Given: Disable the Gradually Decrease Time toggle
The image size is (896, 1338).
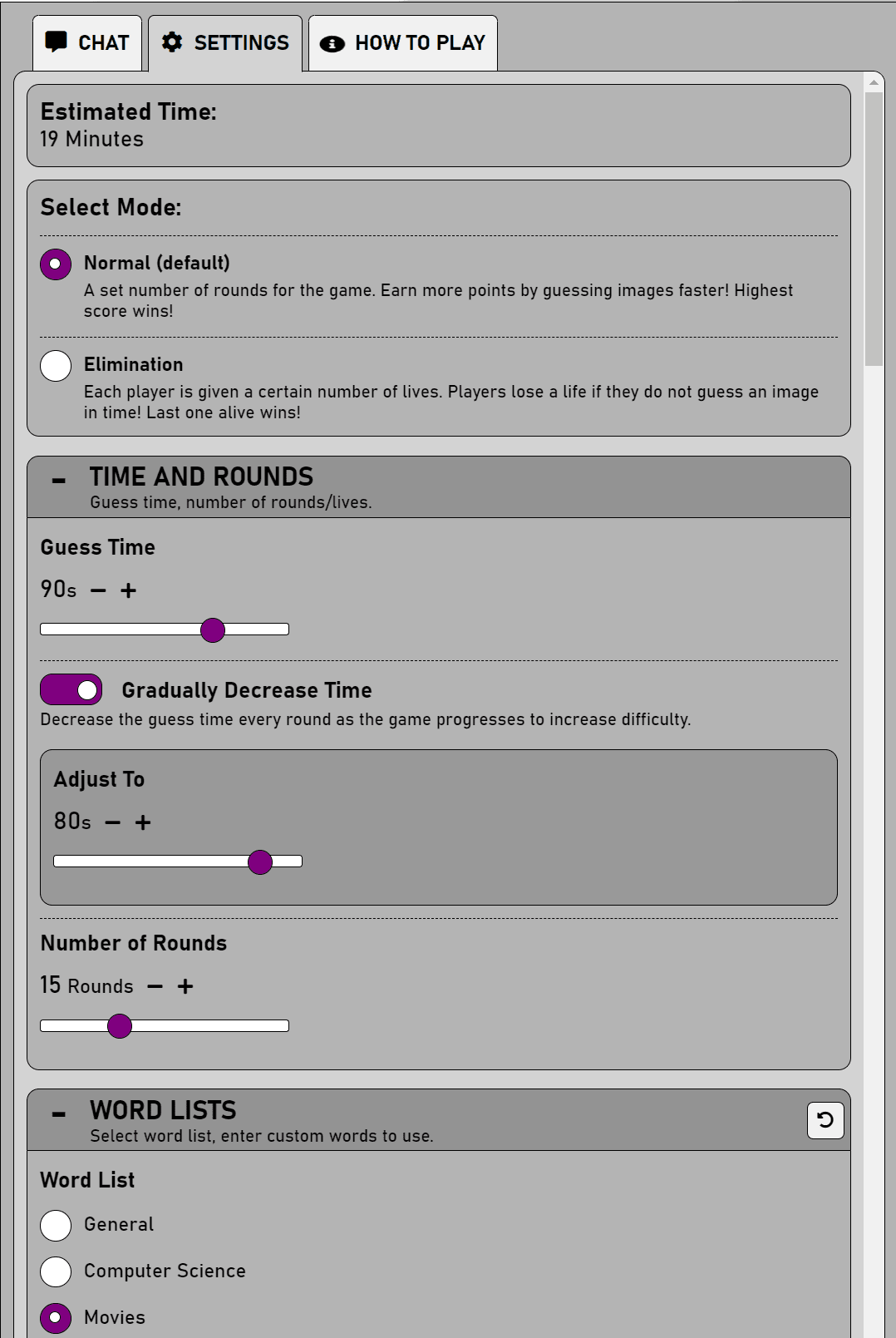Looking at the screenshot, I should click(71, 689).
